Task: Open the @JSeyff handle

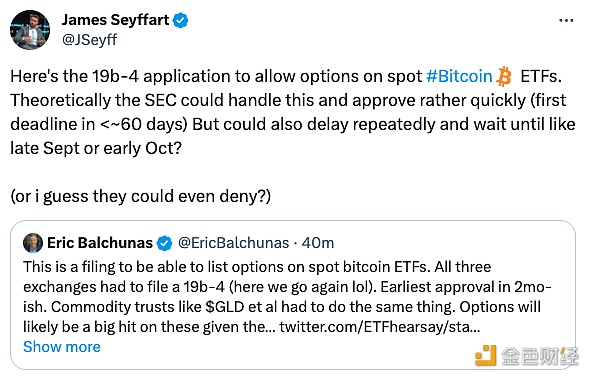Action: 90,40
